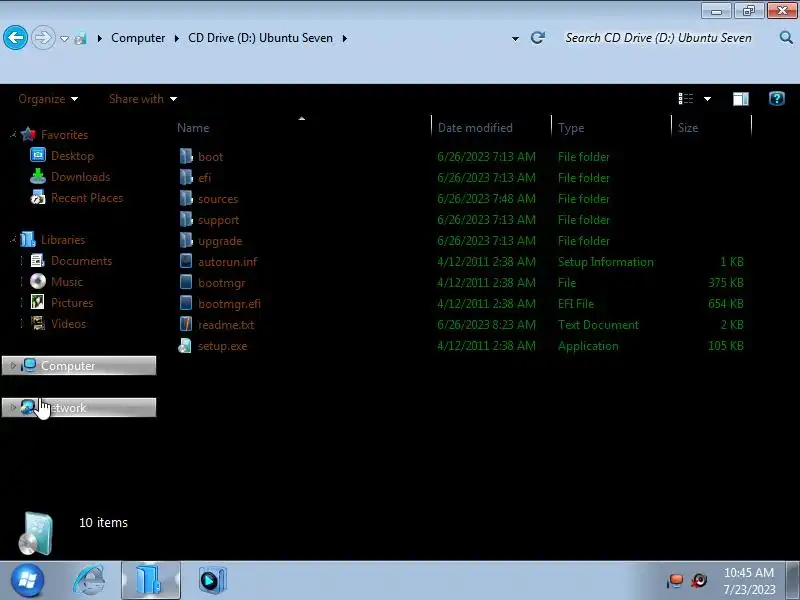The image size is (800, 600).
Task: Click the volume tray icon
Action: [699, 581]
